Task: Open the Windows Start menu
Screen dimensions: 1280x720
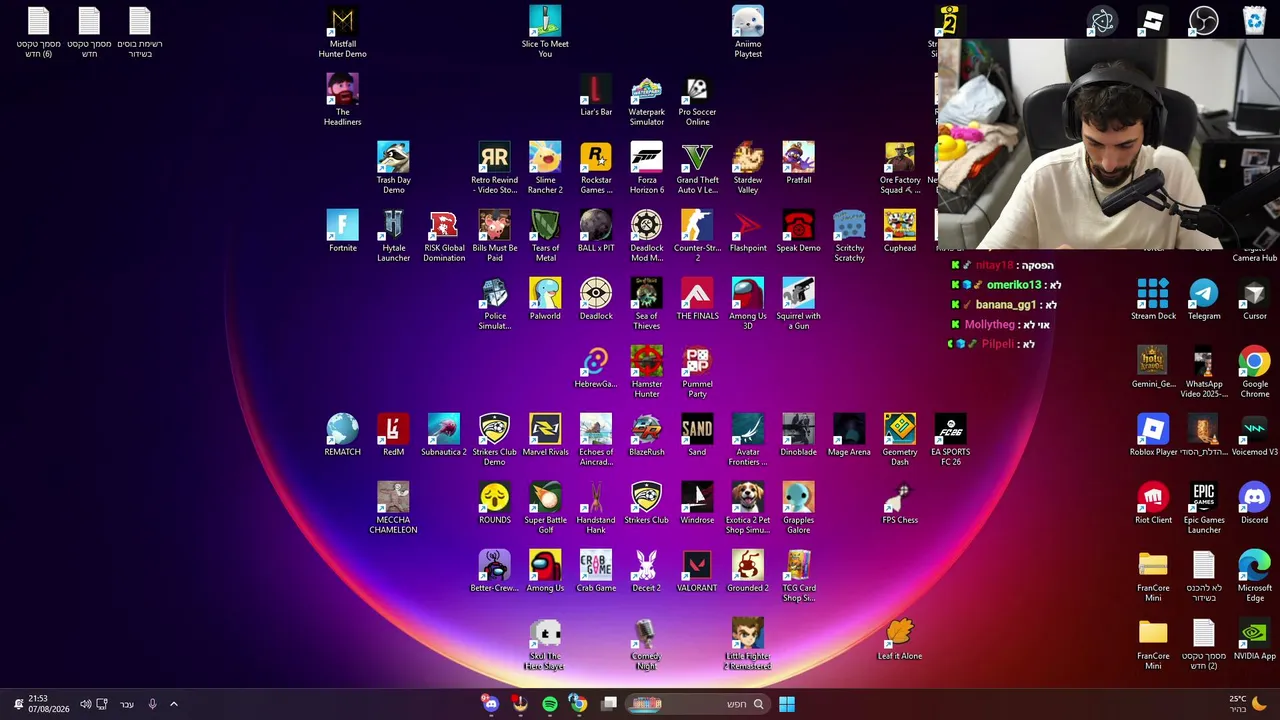Action: (x=787, y=704)
